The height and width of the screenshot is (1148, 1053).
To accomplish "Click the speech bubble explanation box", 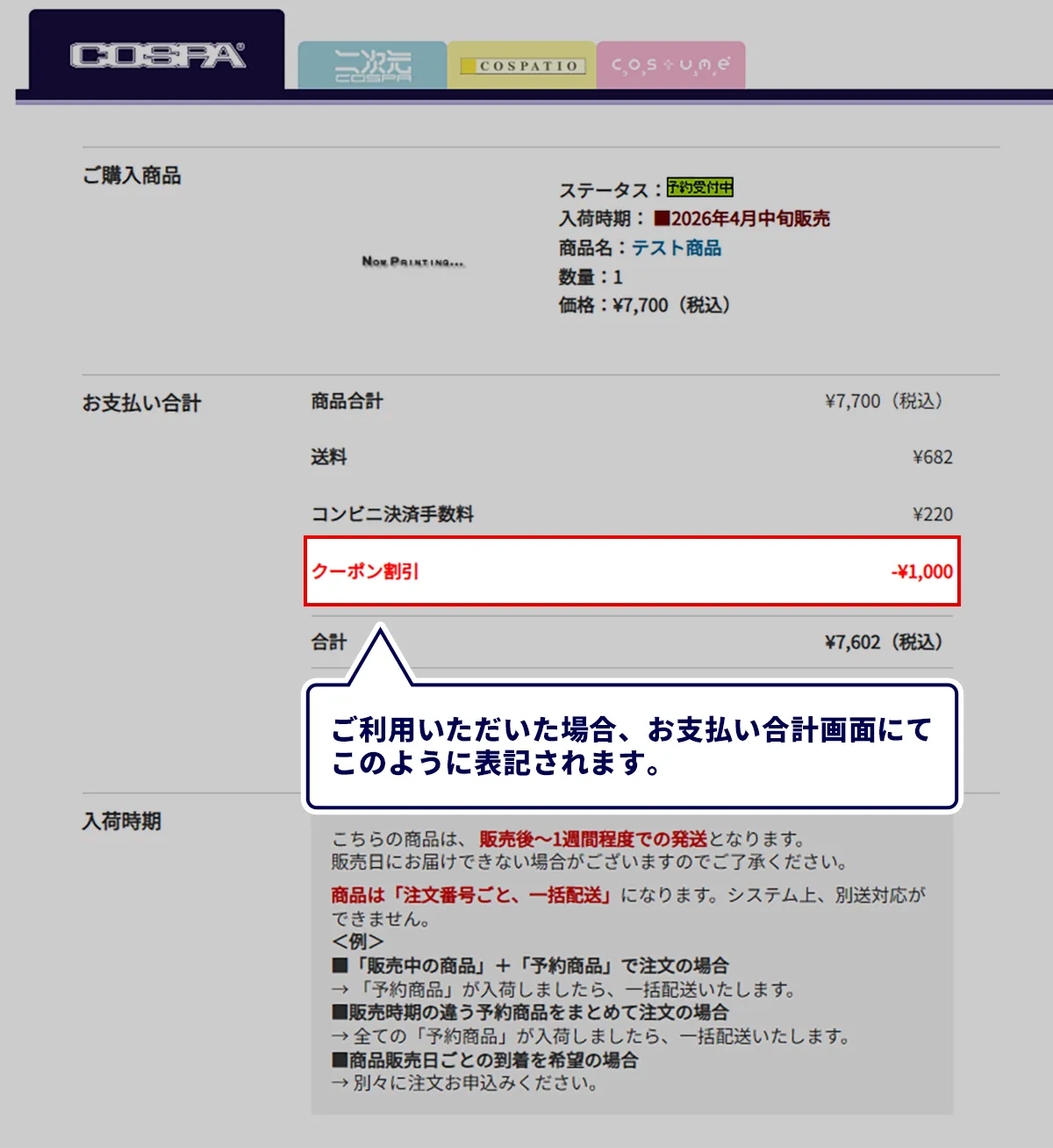I will pos(634,748).
